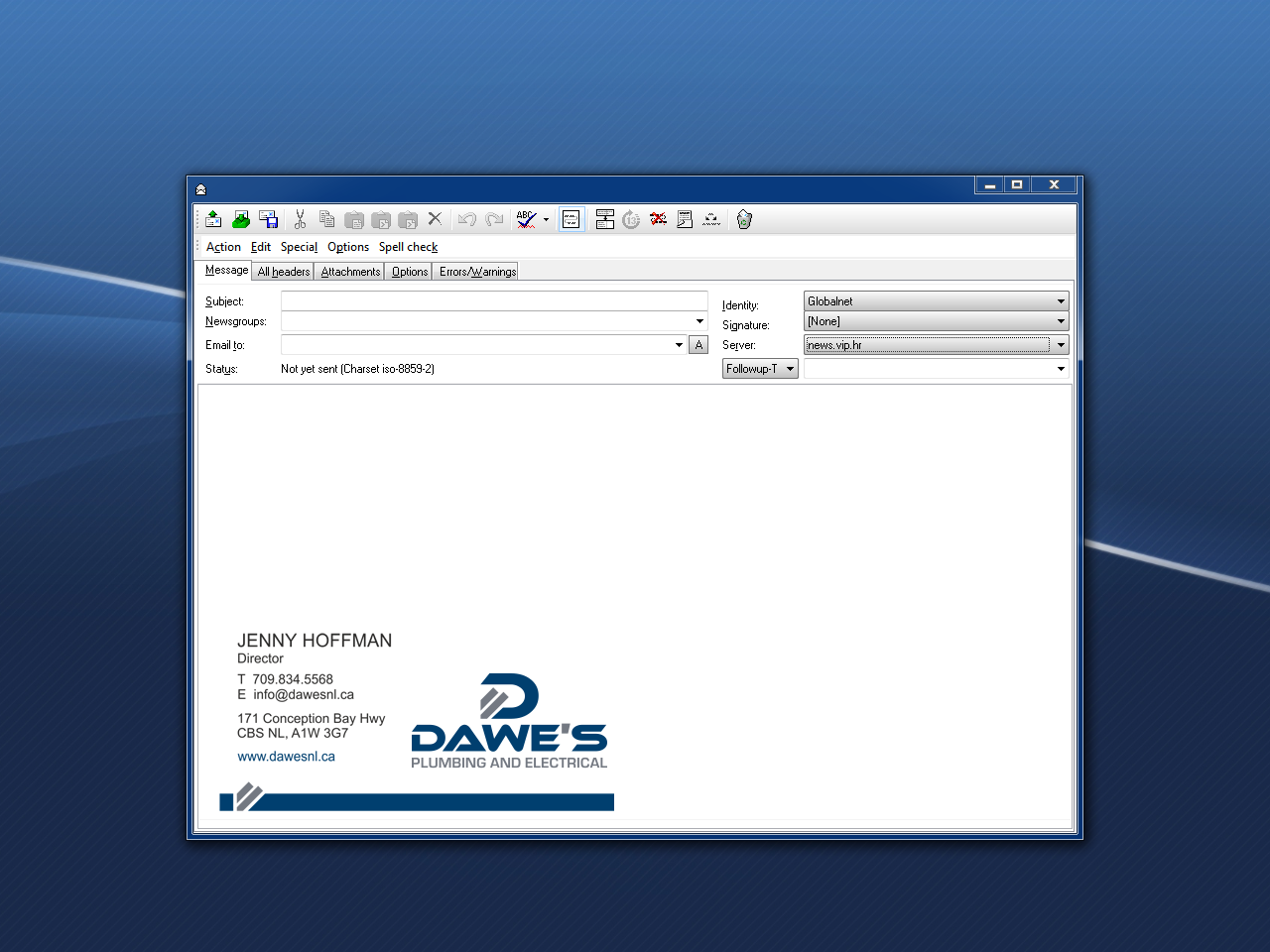Delete using the X toolbar icon
The image size is (1270, 952).
[435, 219]
